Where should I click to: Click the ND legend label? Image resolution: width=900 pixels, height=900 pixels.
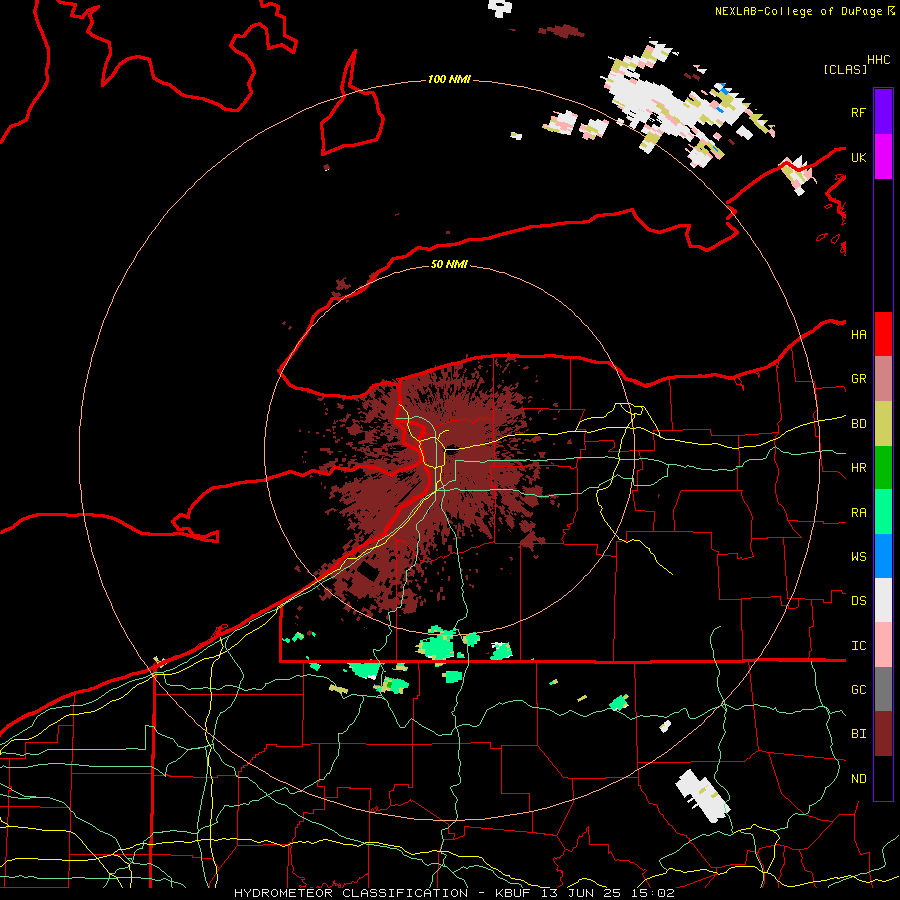click(858, 779)
